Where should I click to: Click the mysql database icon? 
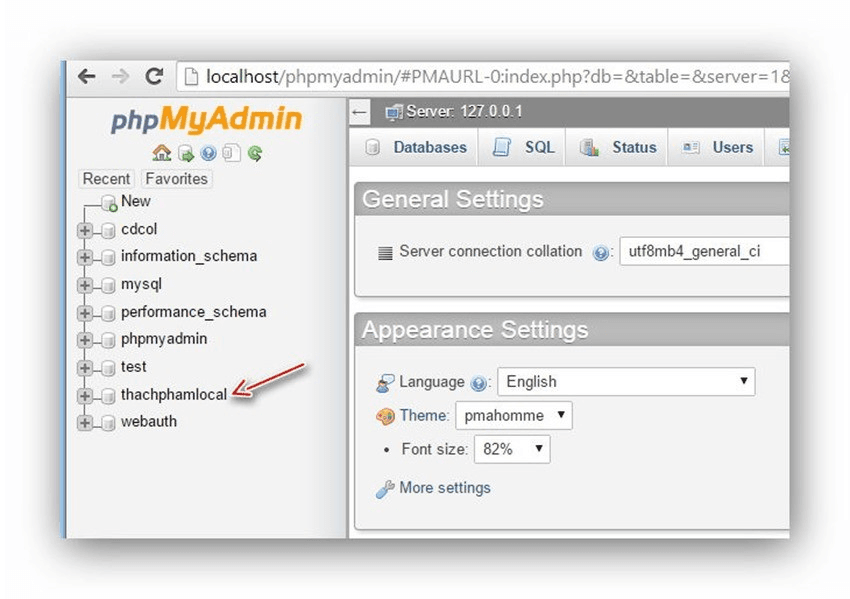point(108,285)
